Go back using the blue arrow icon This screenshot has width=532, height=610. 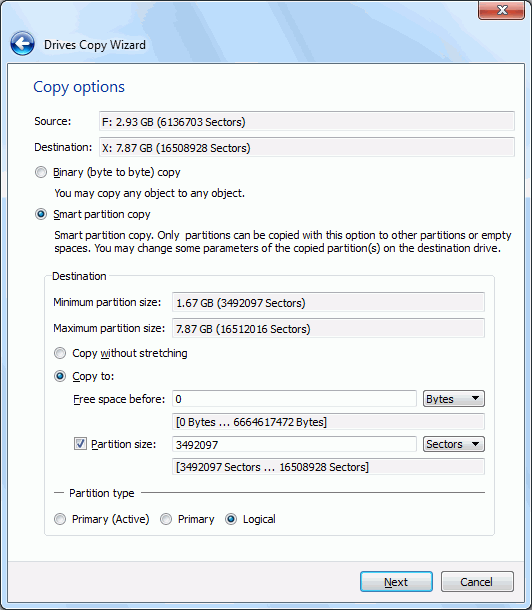click(22, 44)
